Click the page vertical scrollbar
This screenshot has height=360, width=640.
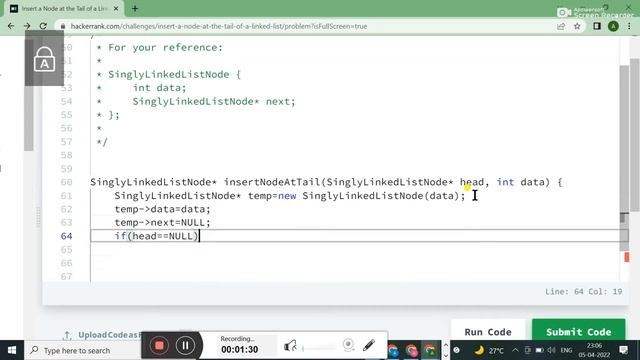coord(635,135)
